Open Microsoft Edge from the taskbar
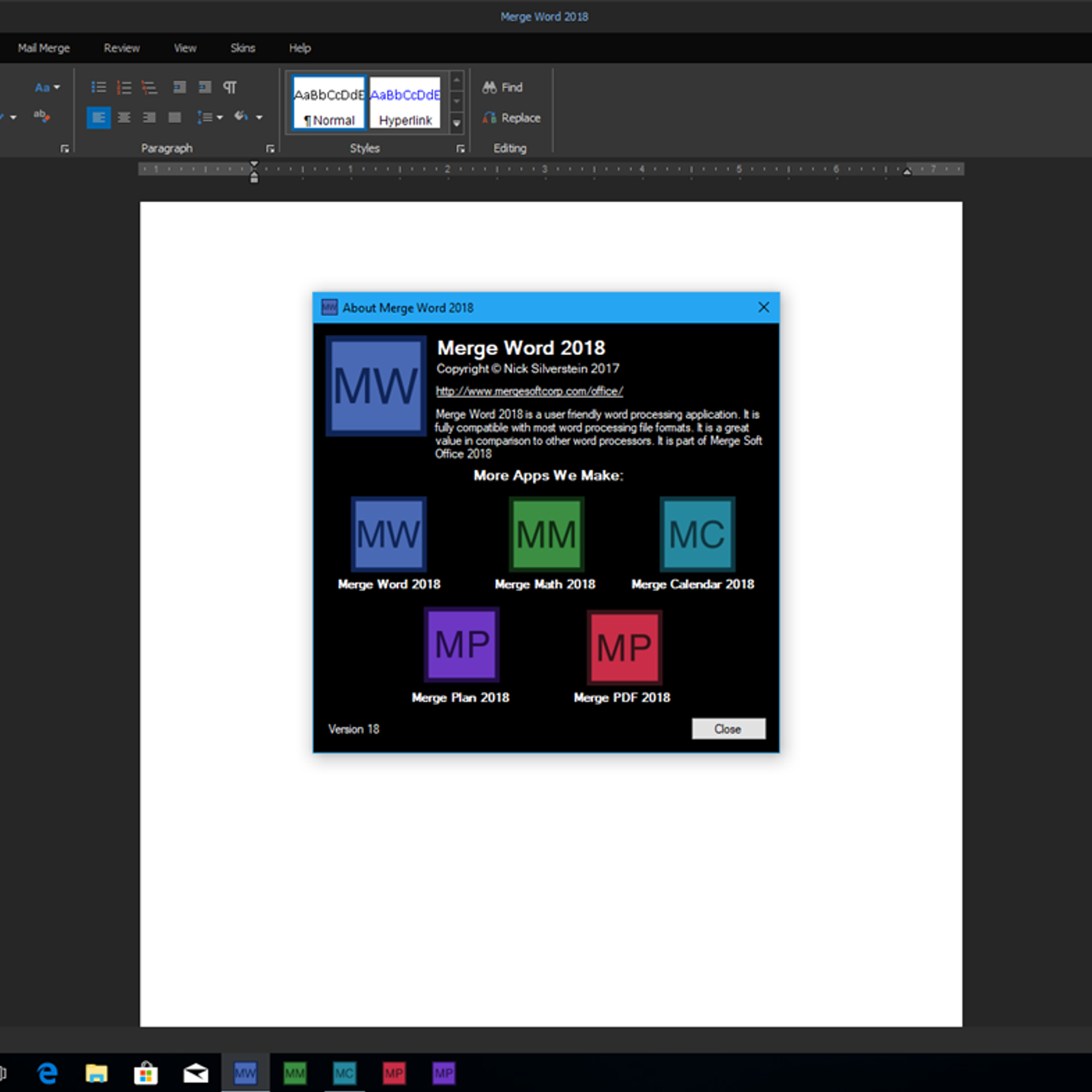The width and height of the screenshot is (1092, 1092). pos(47,1074)
